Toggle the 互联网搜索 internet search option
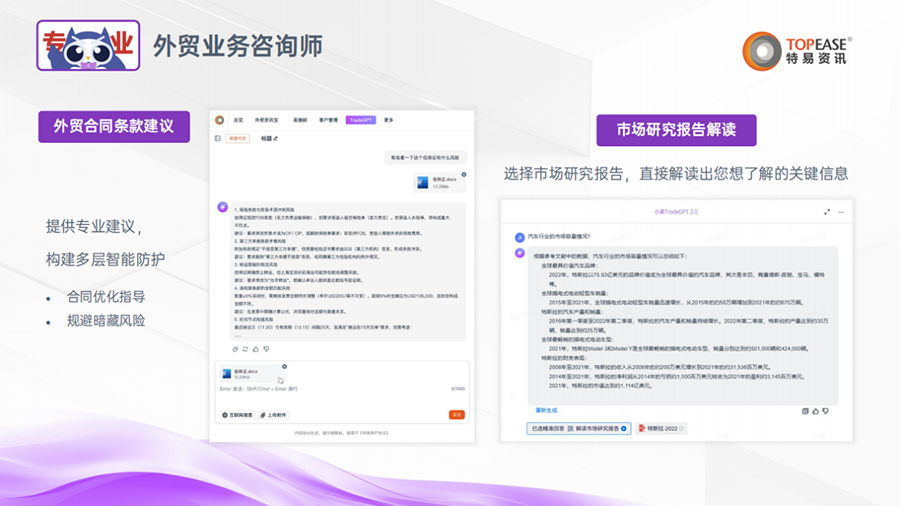 [237, 414]
